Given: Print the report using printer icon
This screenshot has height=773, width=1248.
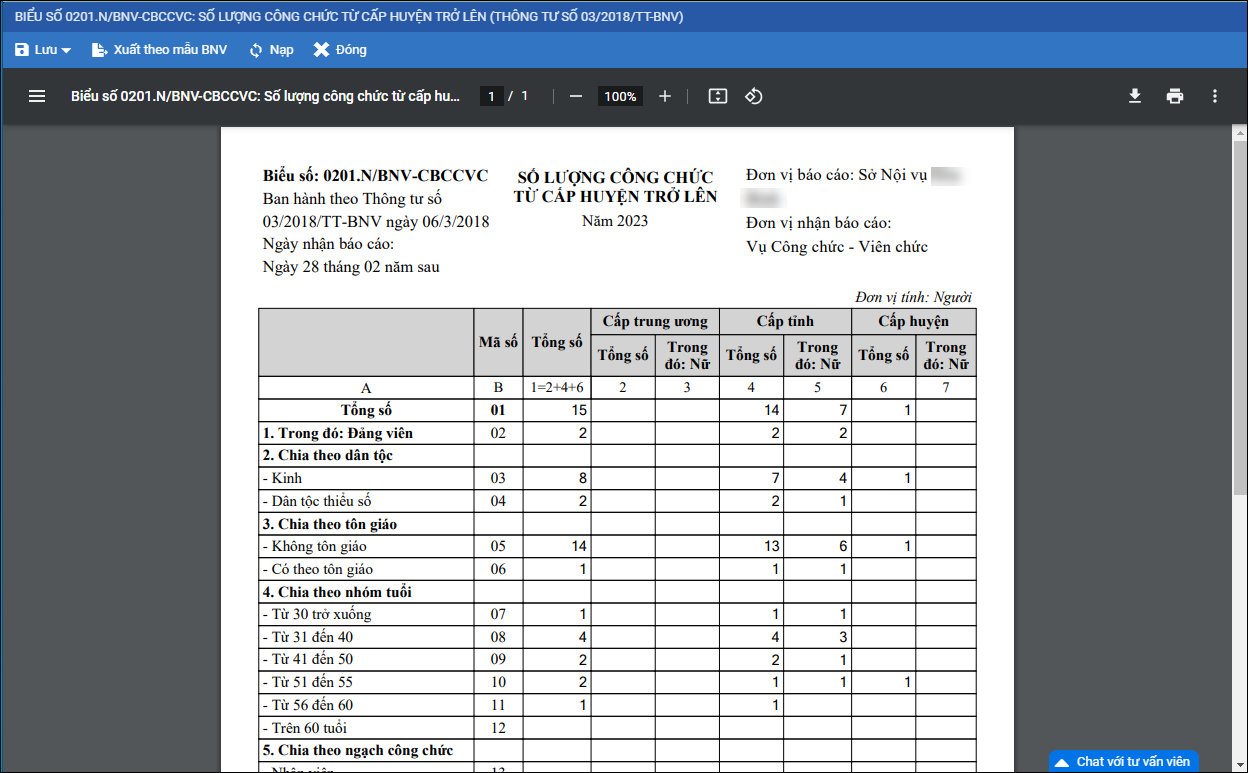Looking at the screenshot, I should coord(1175,96).
